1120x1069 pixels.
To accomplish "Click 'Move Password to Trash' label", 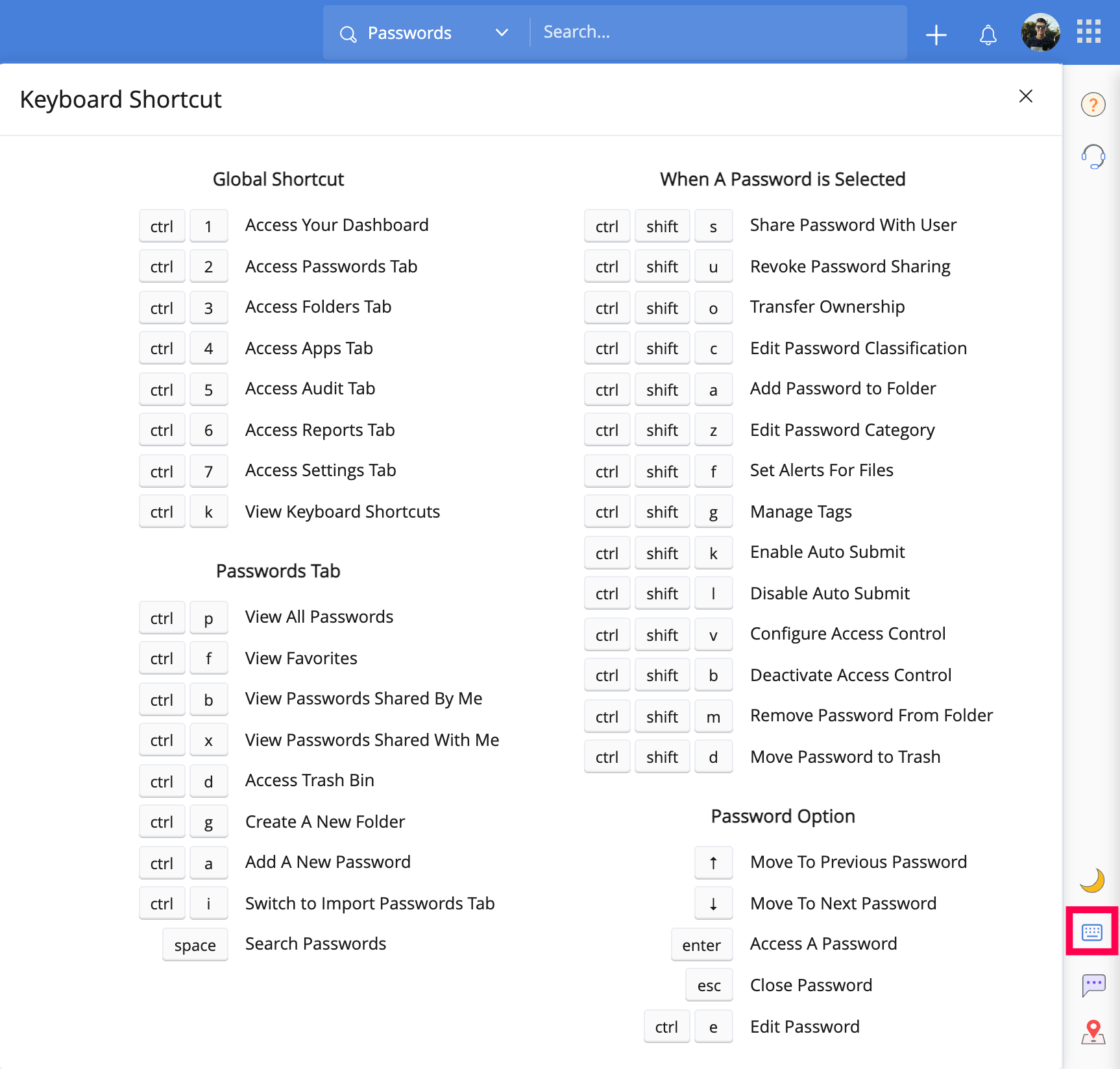I will coord(845,757).
